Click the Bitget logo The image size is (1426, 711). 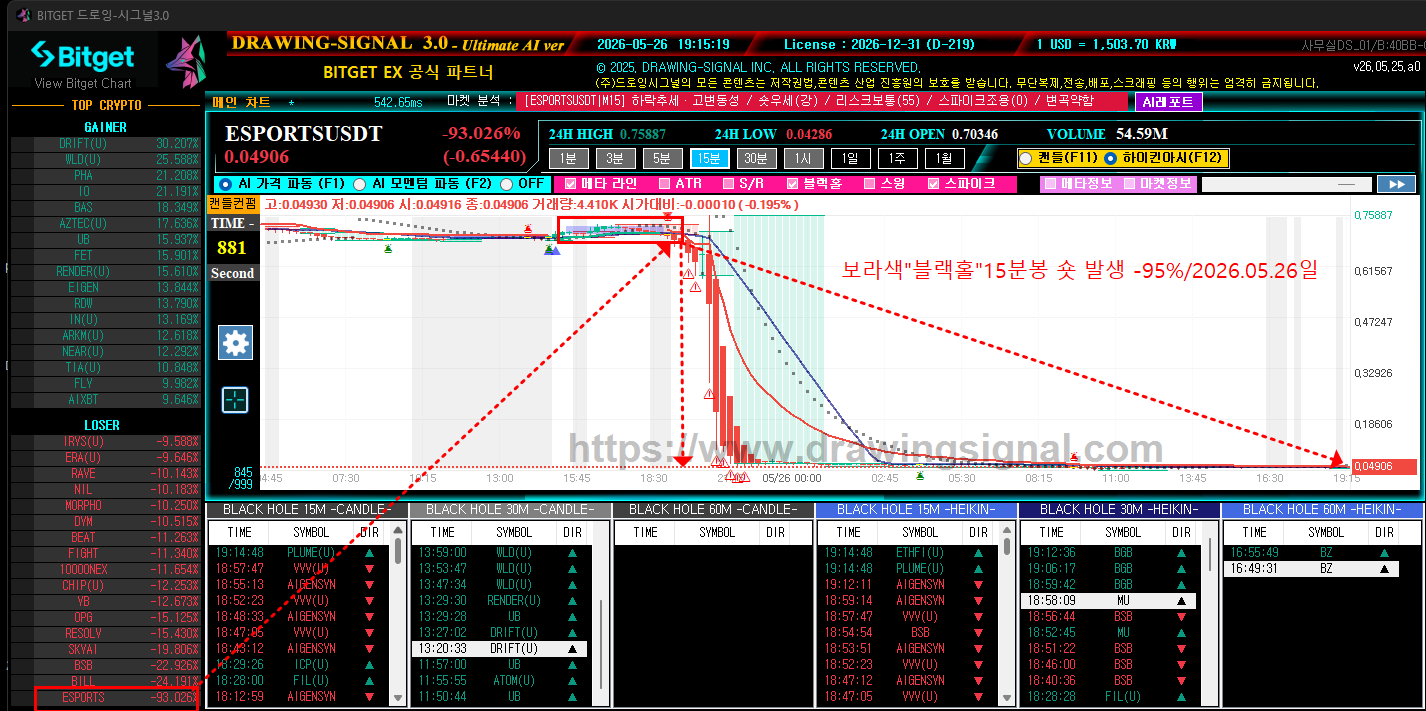coord(82,54)
